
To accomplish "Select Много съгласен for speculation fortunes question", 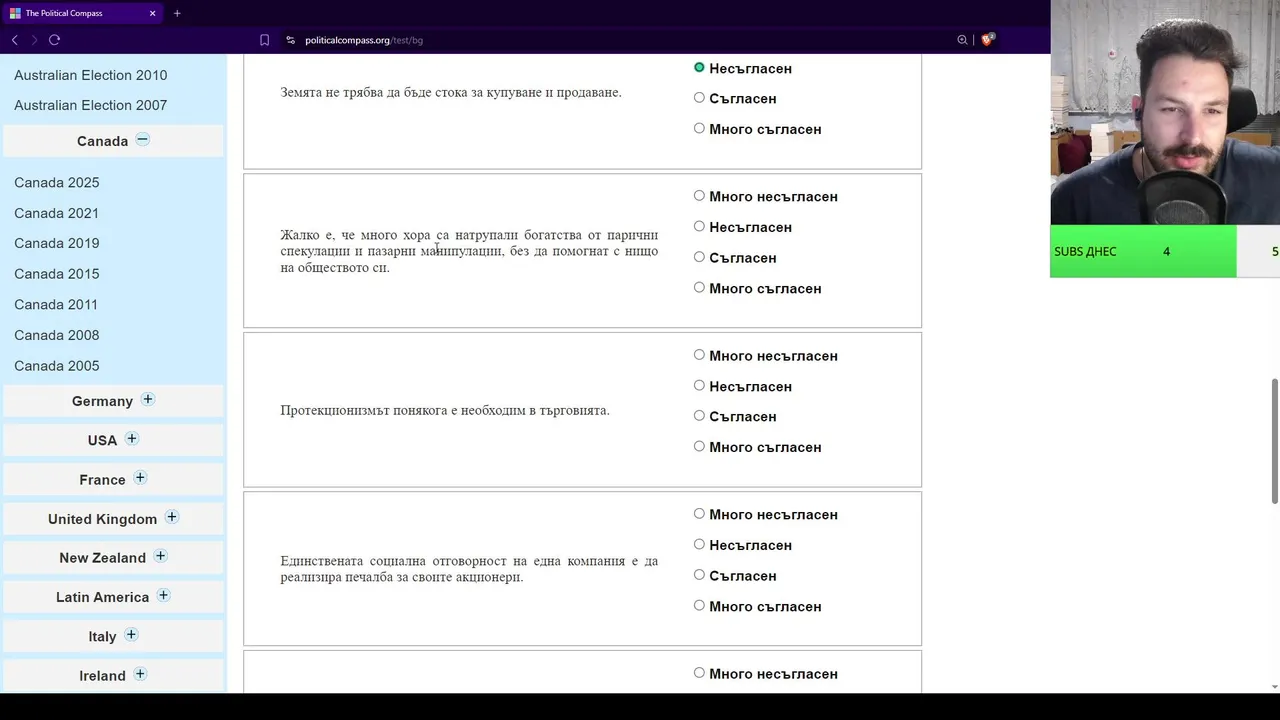I will 699,287.
